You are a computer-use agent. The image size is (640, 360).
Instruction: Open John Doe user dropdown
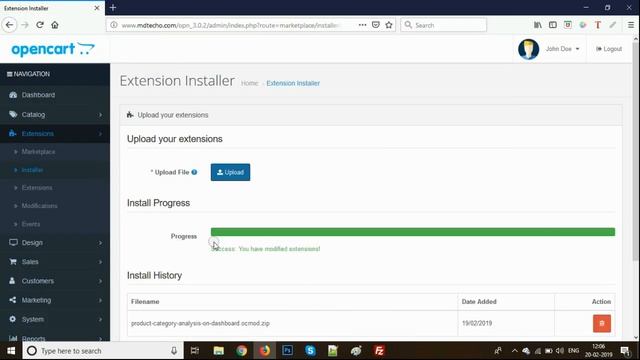(x=562, y=49)
